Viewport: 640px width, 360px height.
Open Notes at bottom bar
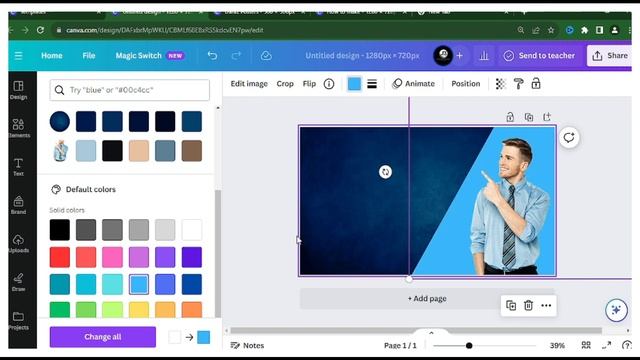point(247,345)
